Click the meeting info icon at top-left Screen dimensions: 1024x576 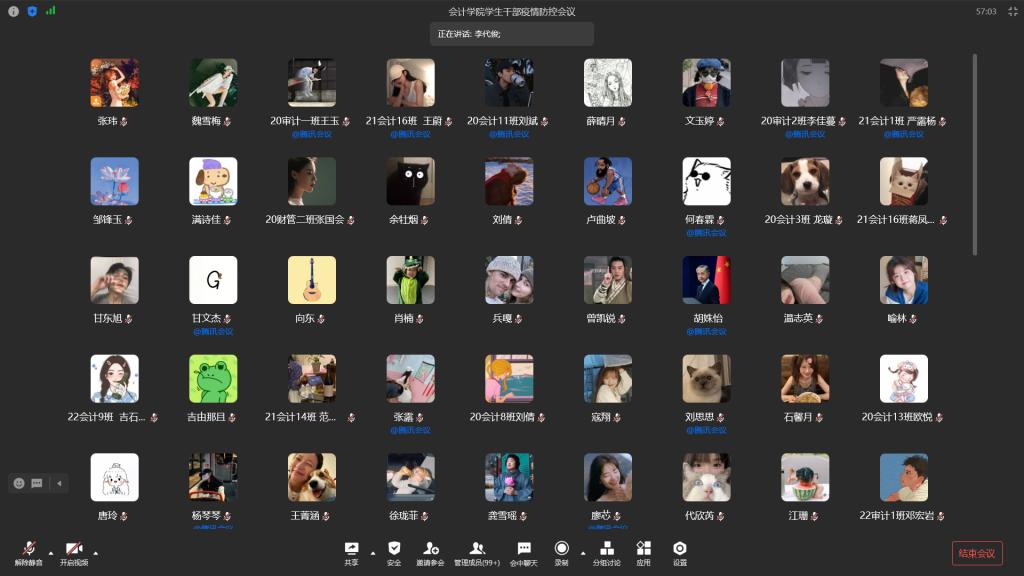(x=13, y=11)
